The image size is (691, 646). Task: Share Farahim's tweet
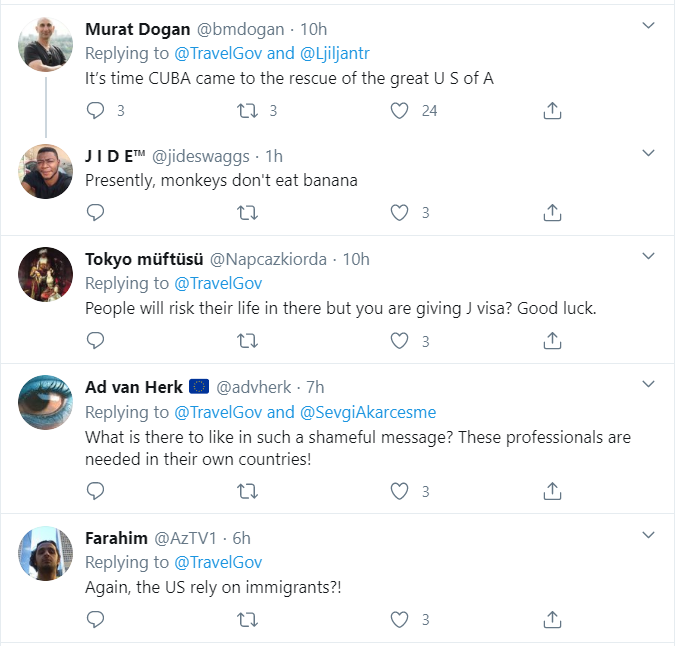click(x=552, y=620)
